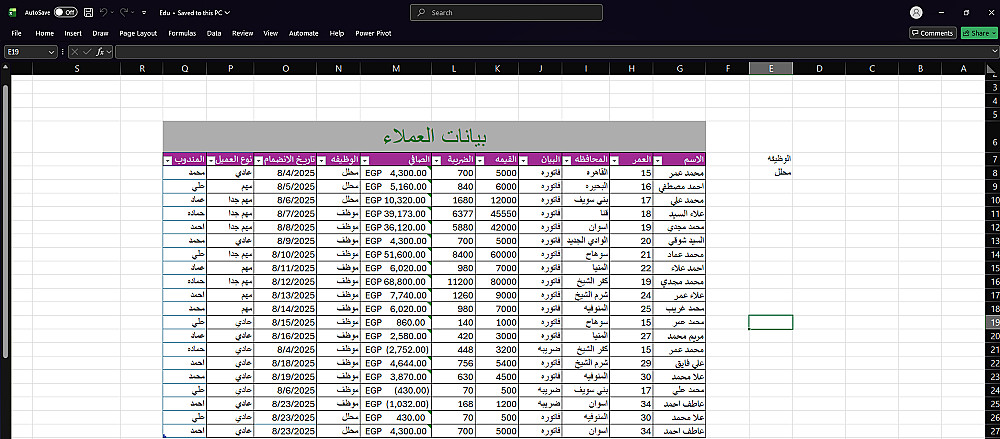Click the Cancel X beside the formula bar
This screenshot has height=439, width=1000.
(x=75, y=52)
